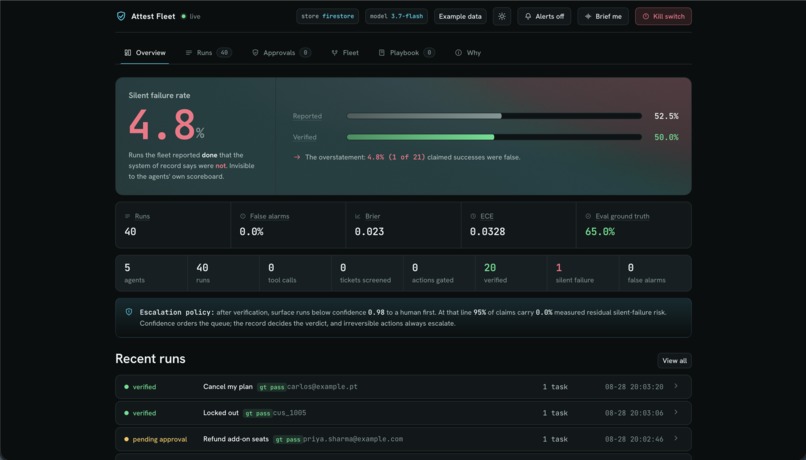The width and height of the screenshot is (806, 460).
Task: Click the Brier 0.023 value
Action: 369,232
